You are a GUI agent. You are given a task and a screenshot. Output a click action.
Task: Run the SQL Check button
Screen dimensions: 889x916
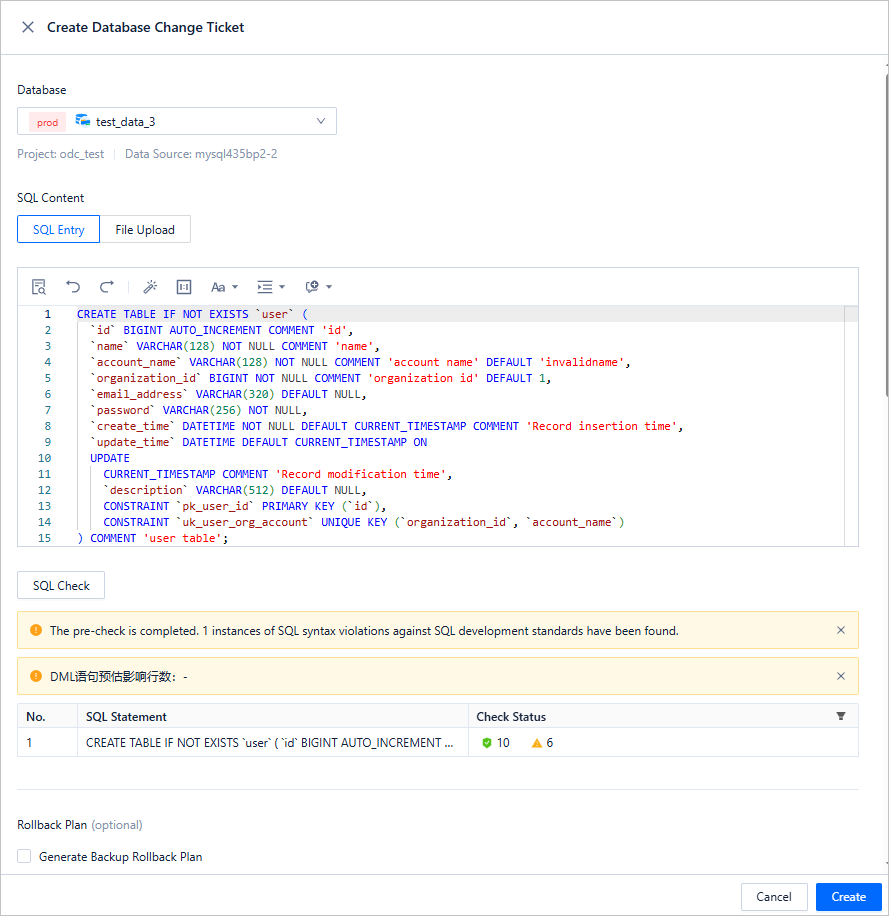pos(61,586)
